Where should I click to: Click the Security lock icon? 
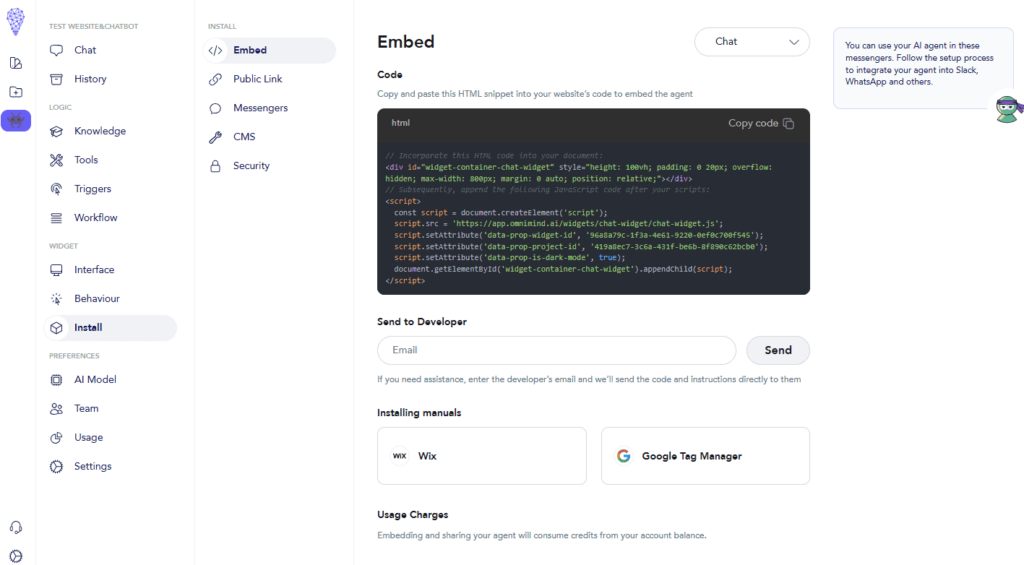[x=215, y=166]
